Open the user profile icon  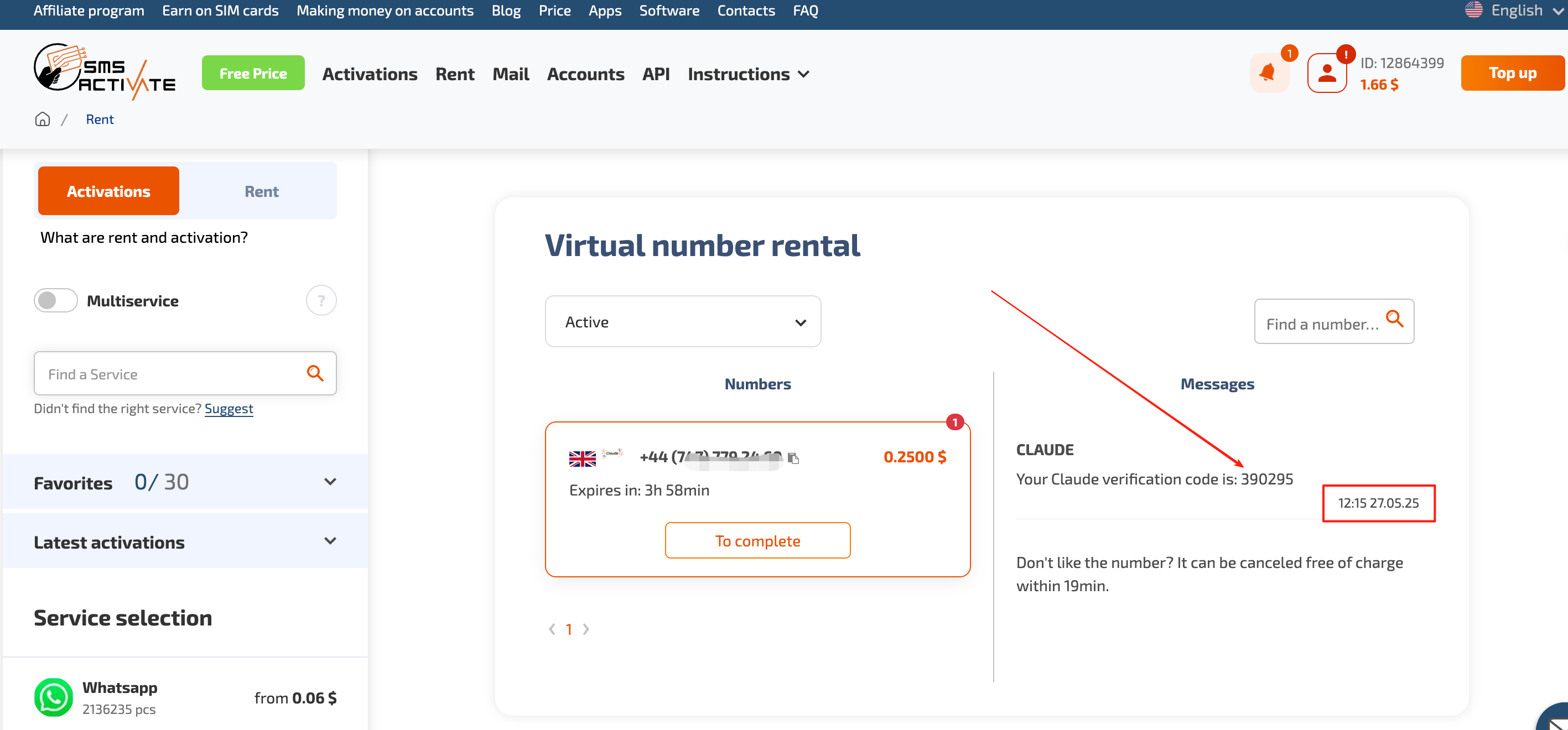click(1326, 74)
